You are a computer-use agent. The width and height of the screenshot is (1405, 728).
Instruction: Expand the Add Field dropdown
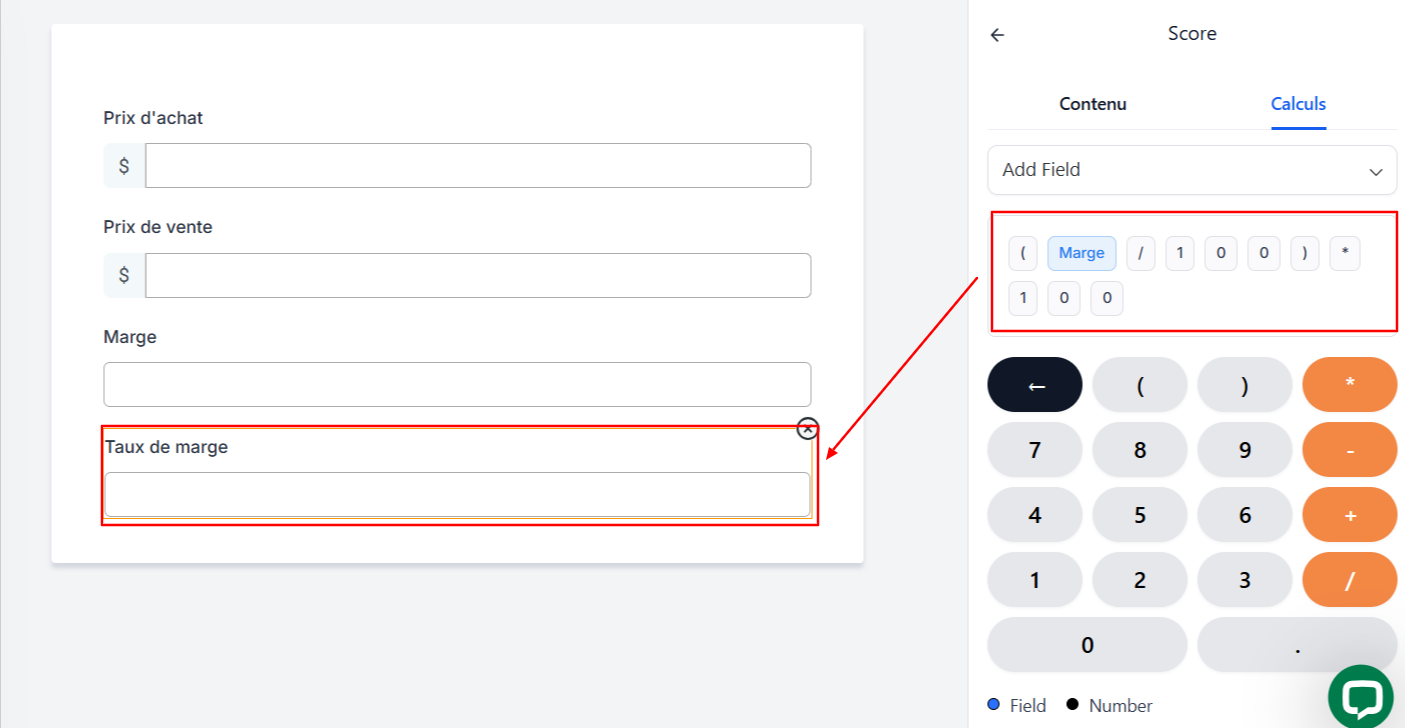coord(1192,170)
